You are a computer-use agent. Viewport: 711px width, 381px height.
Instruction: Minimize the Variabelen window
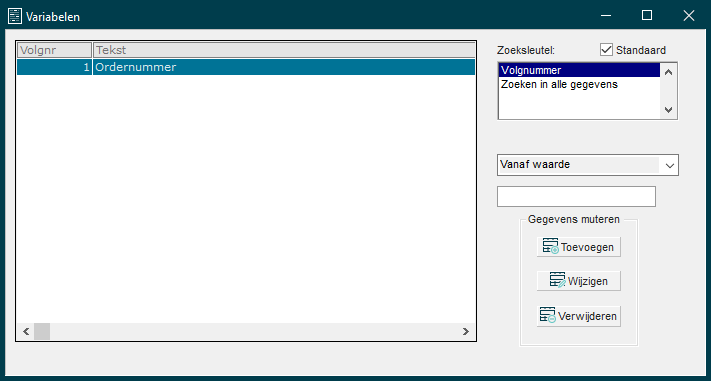click(x=606, y=16)
